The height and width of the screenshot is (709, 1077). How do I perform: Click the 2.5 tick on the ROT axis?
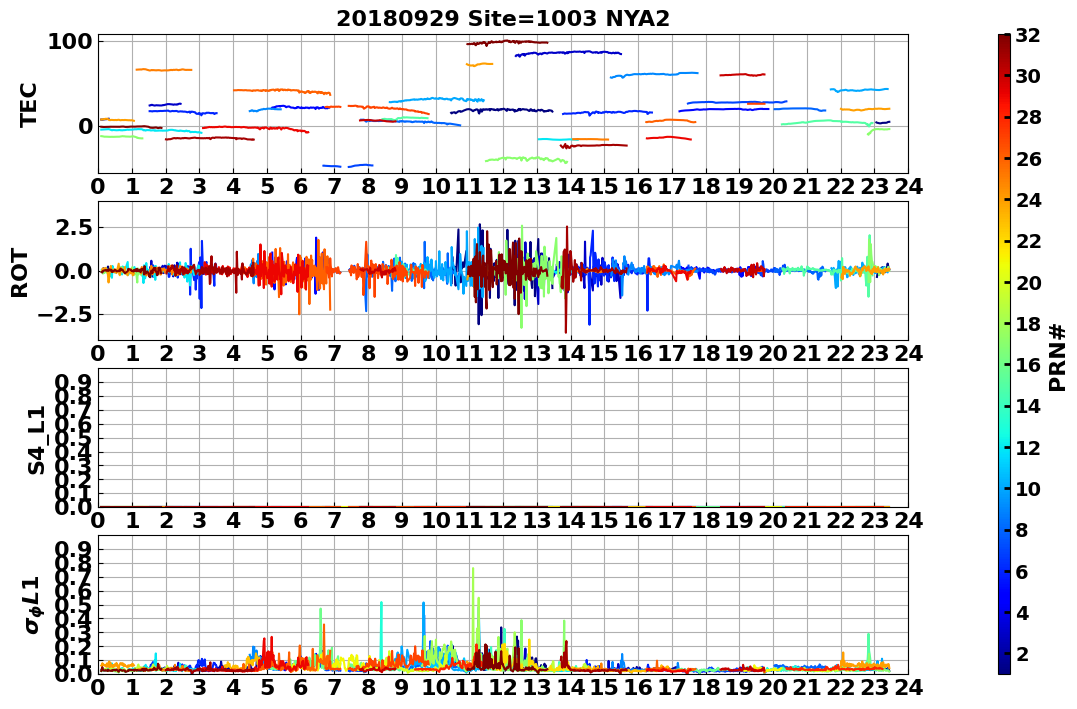[75, 227]
